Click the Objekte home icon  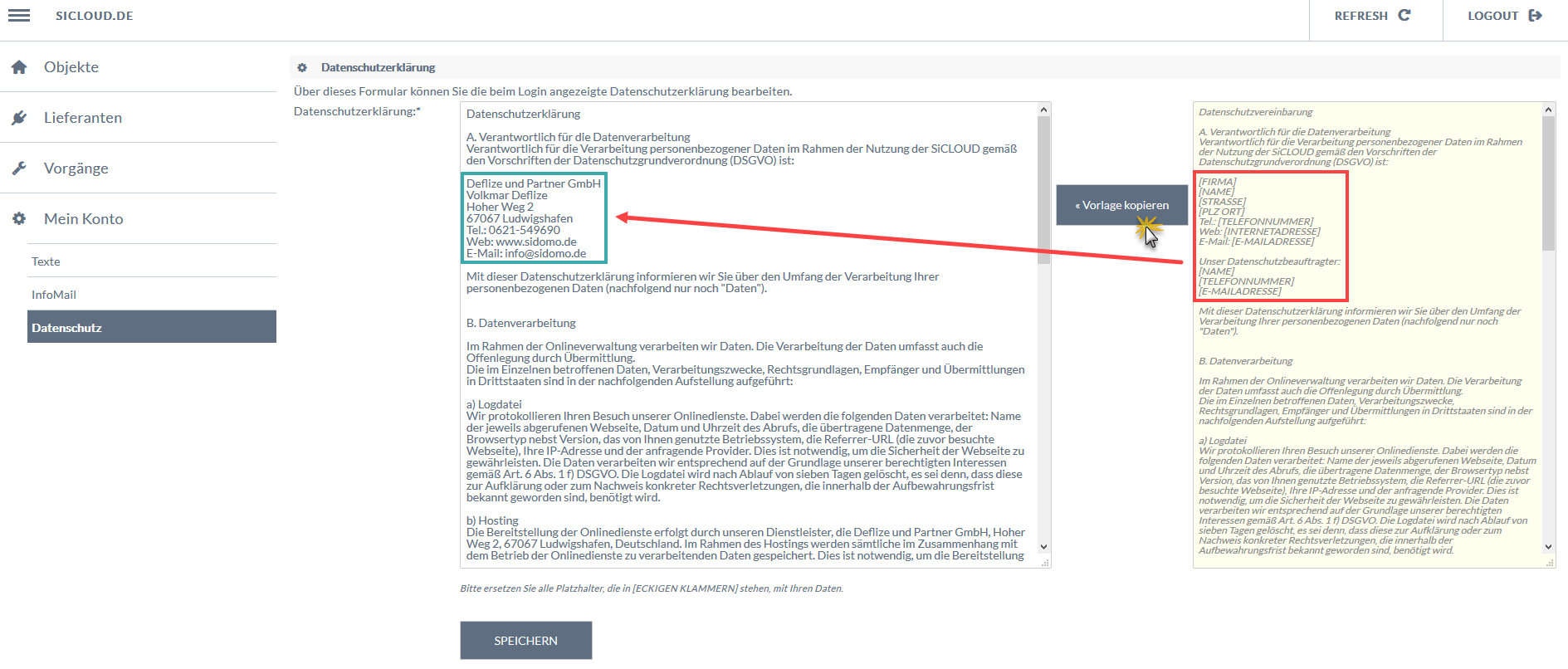click(x=19, y=67)
